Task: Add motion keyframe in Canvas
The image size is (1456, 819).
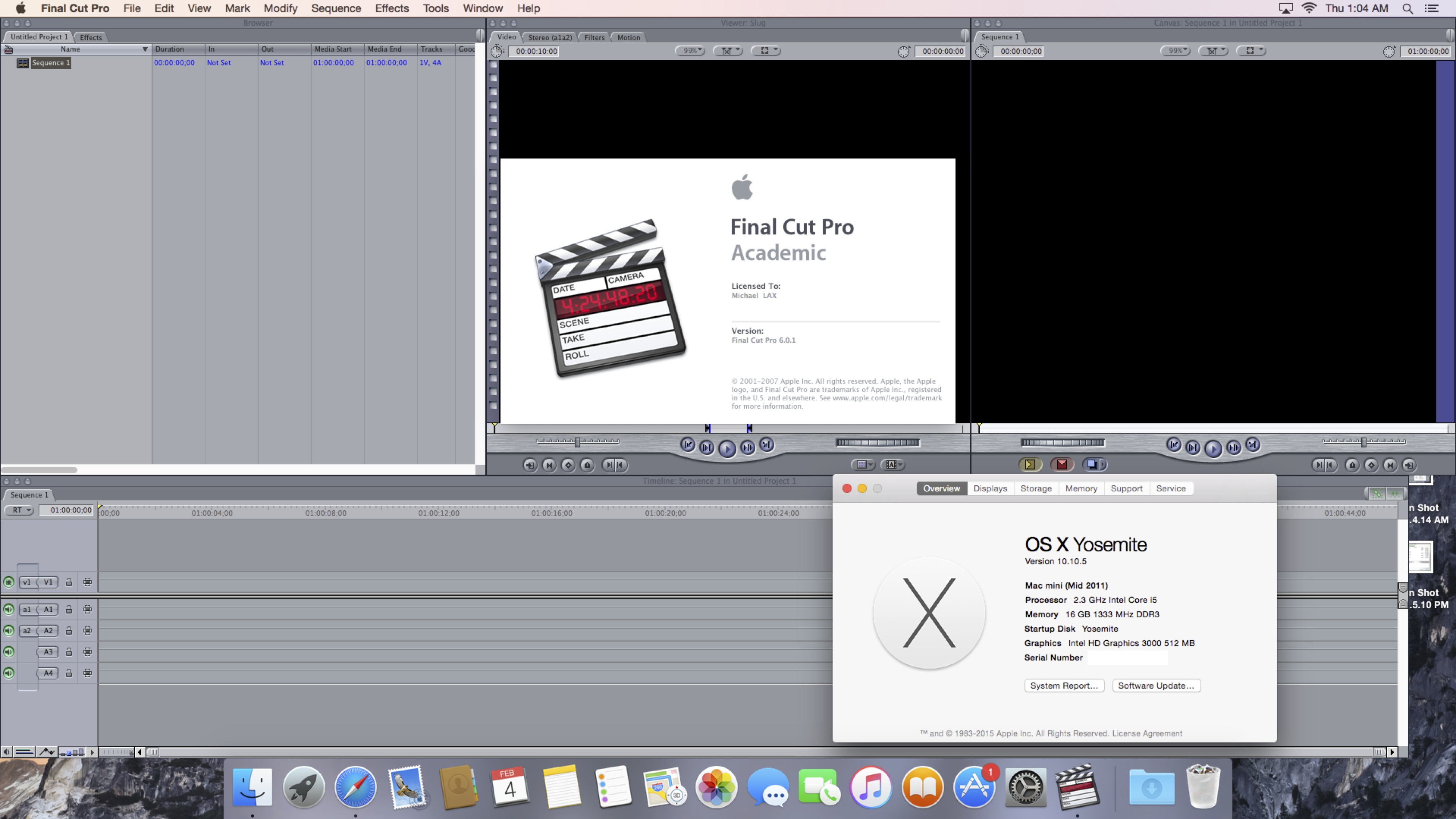Action: (x=1371, y=465)
